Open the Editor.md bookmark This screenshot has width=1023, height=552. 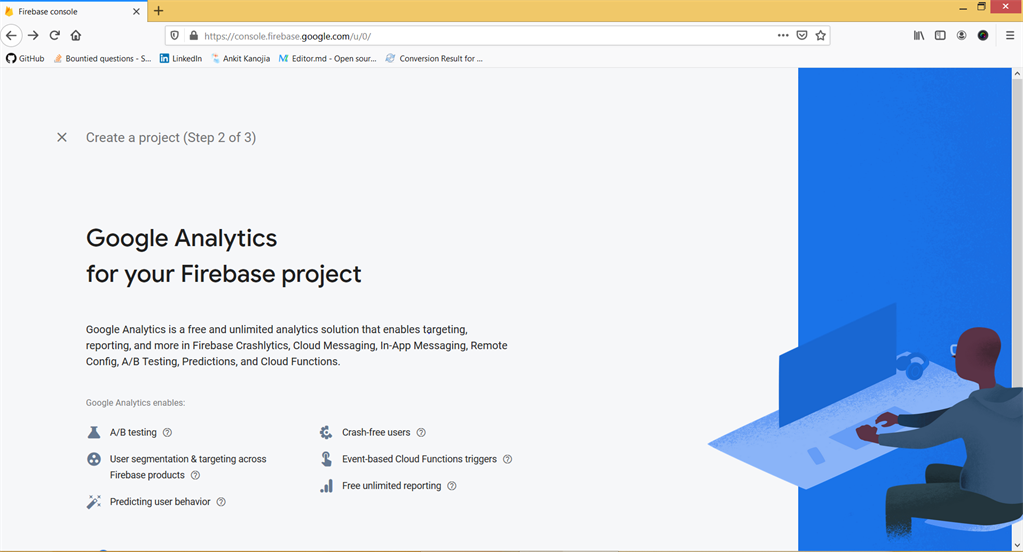[328, 58]
